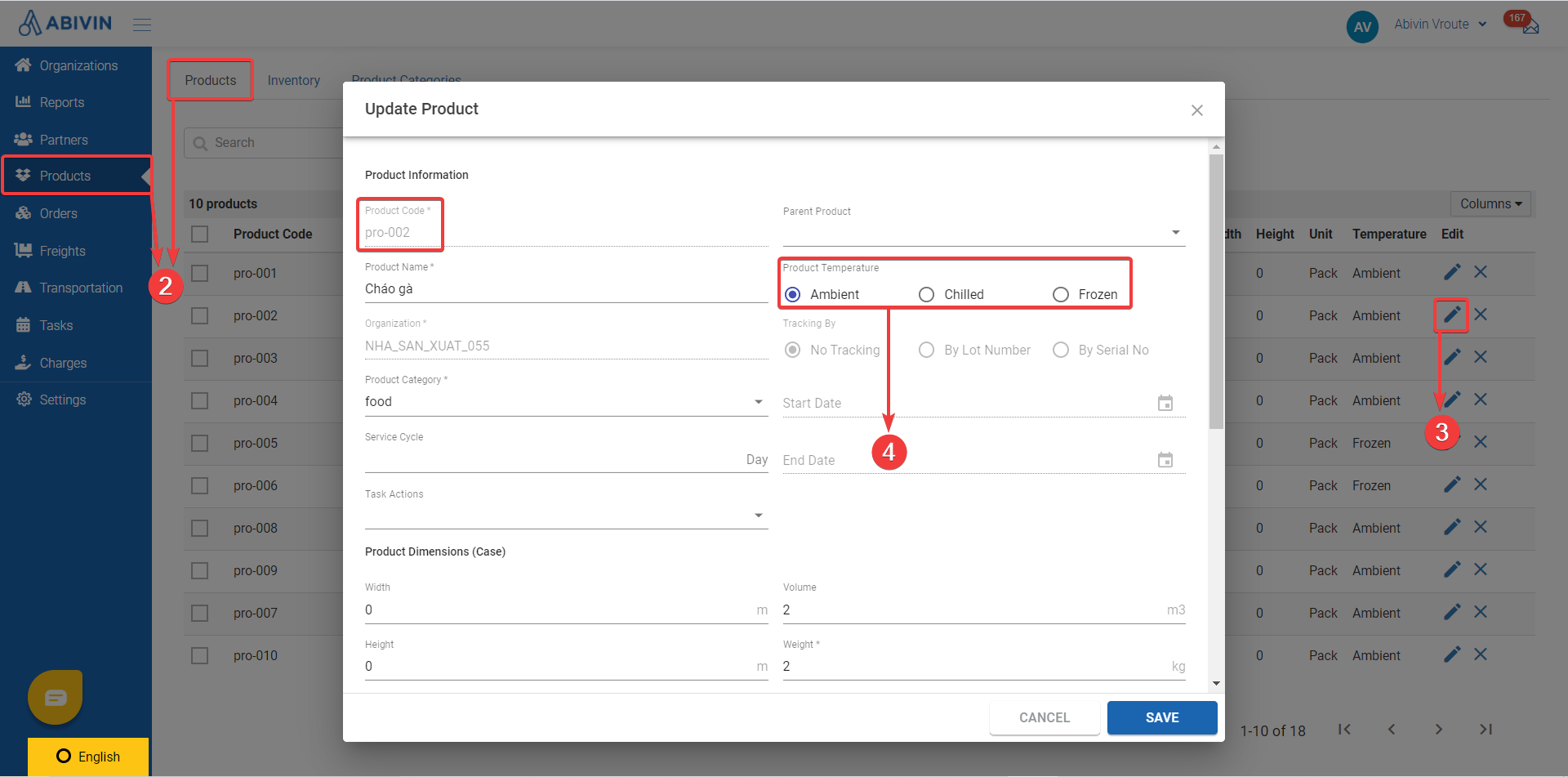
Task: Go to the next page of products
Action: click(x=1439, y=730)
